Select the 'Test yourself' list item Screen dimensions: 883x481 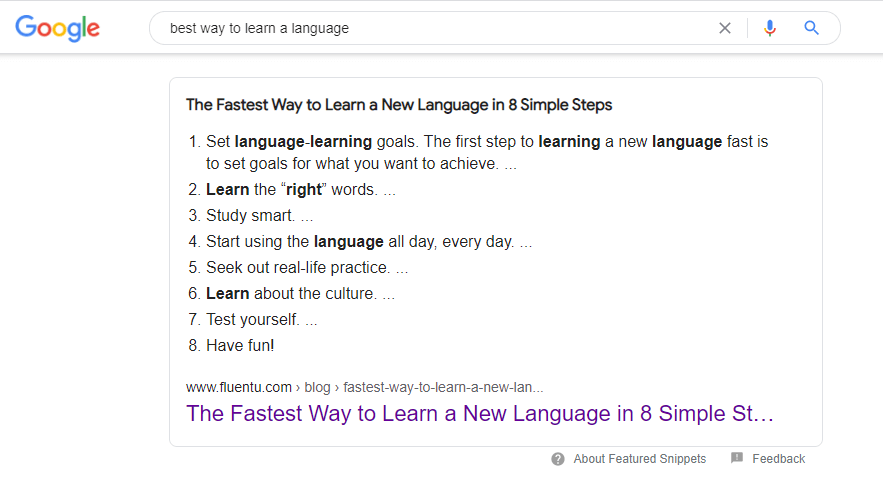(x=261, y=320)
